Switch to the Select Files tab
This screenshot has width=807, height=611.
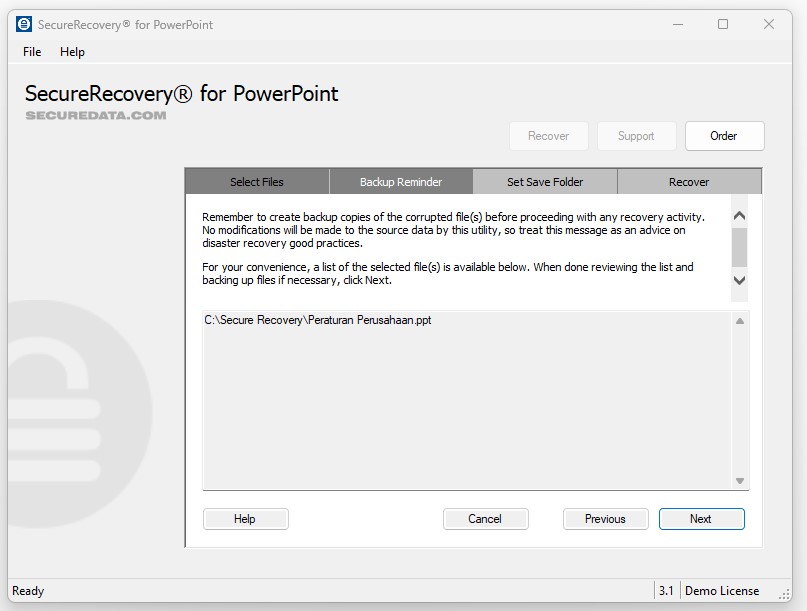point(257,181)
